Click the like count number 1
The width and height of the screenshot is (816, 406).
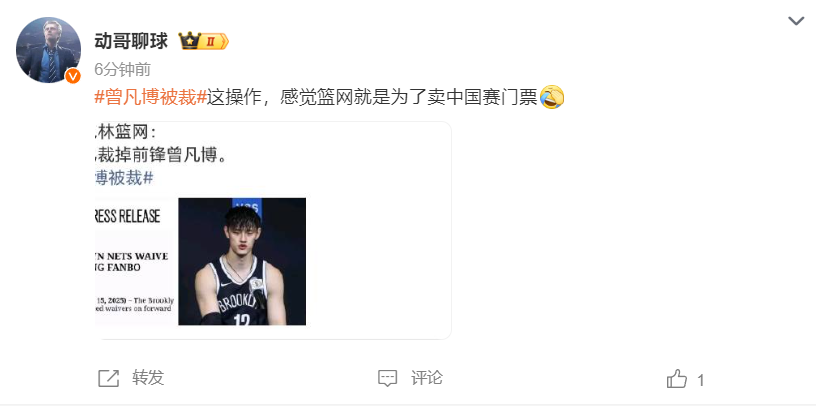700,380
